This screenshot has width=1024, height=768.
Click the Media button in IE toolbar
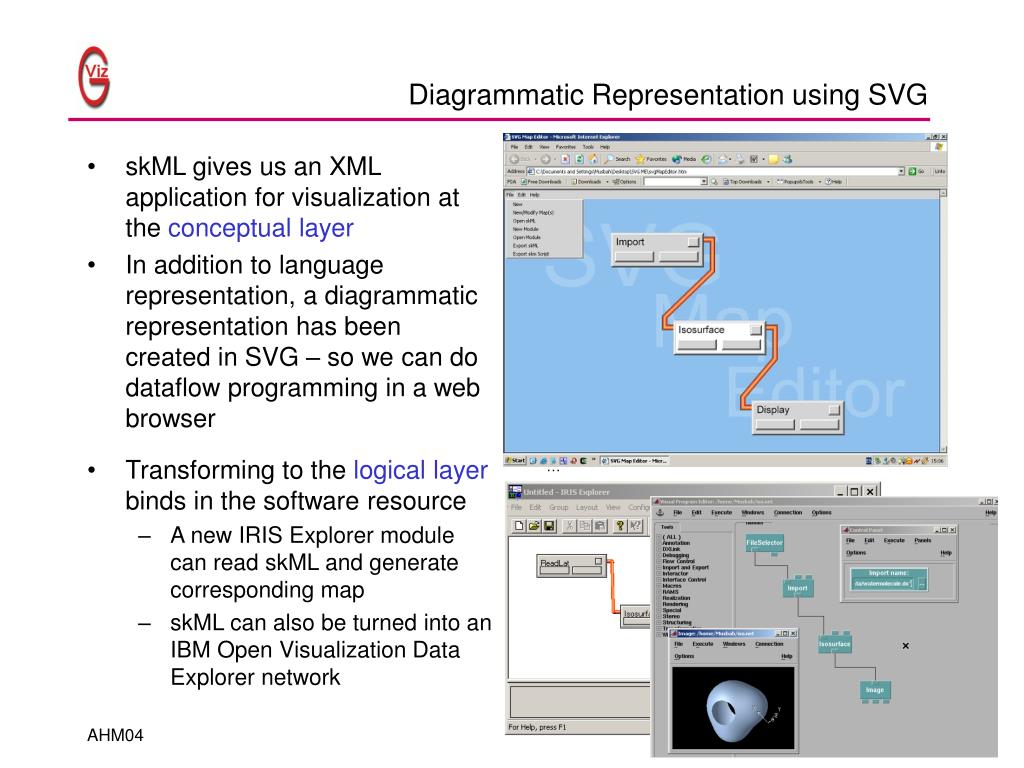[x=684, y=159]
